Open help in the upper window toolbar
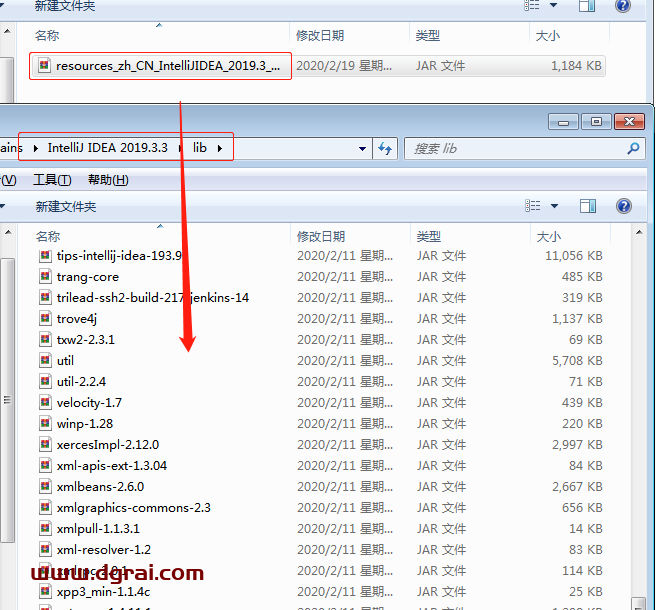659x610 pixels. [x=622, y=6]
